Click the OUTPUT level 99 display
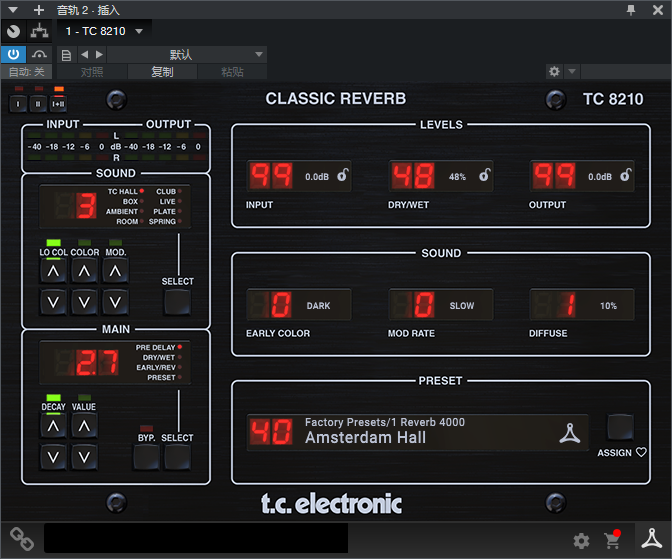Screen dimensions: 672x559 tap(554, 176)
